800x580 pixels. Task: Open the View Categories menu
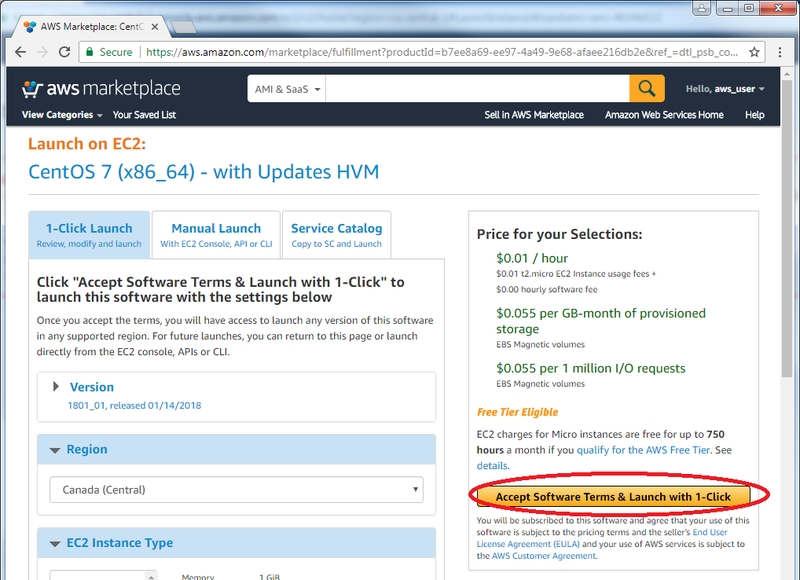62,115
